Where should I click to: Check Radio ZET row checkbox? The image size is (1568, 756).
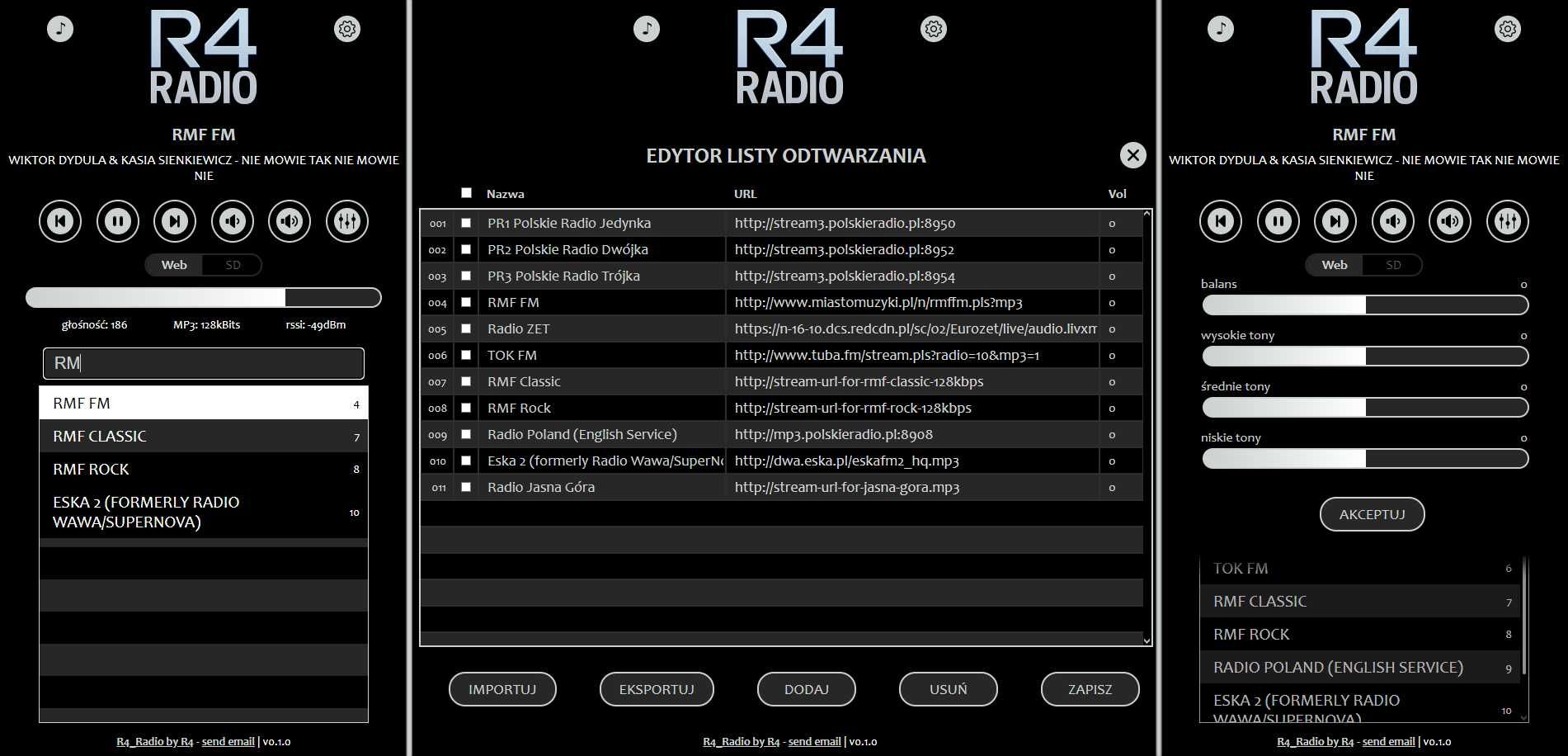pos(466,328)
